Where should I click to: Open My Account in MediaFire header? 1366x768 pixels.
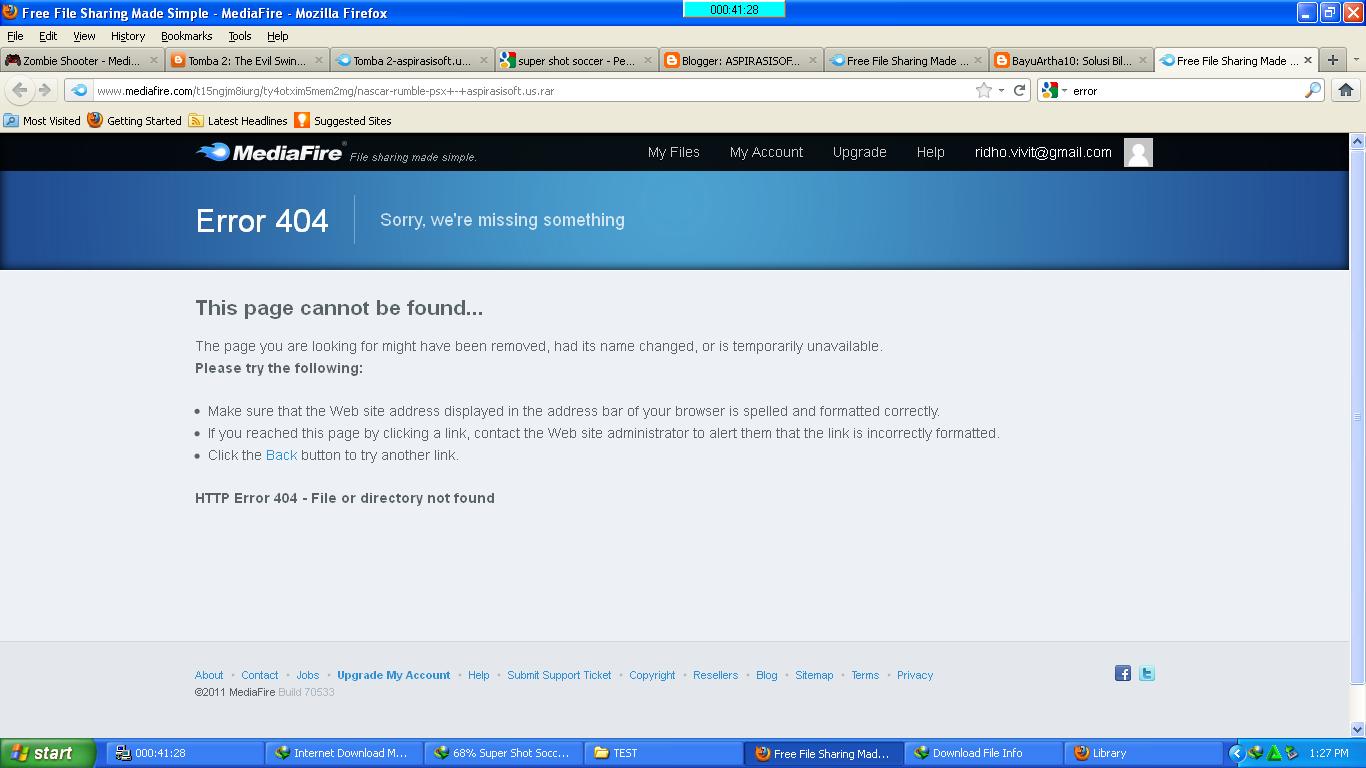[766, 152]
